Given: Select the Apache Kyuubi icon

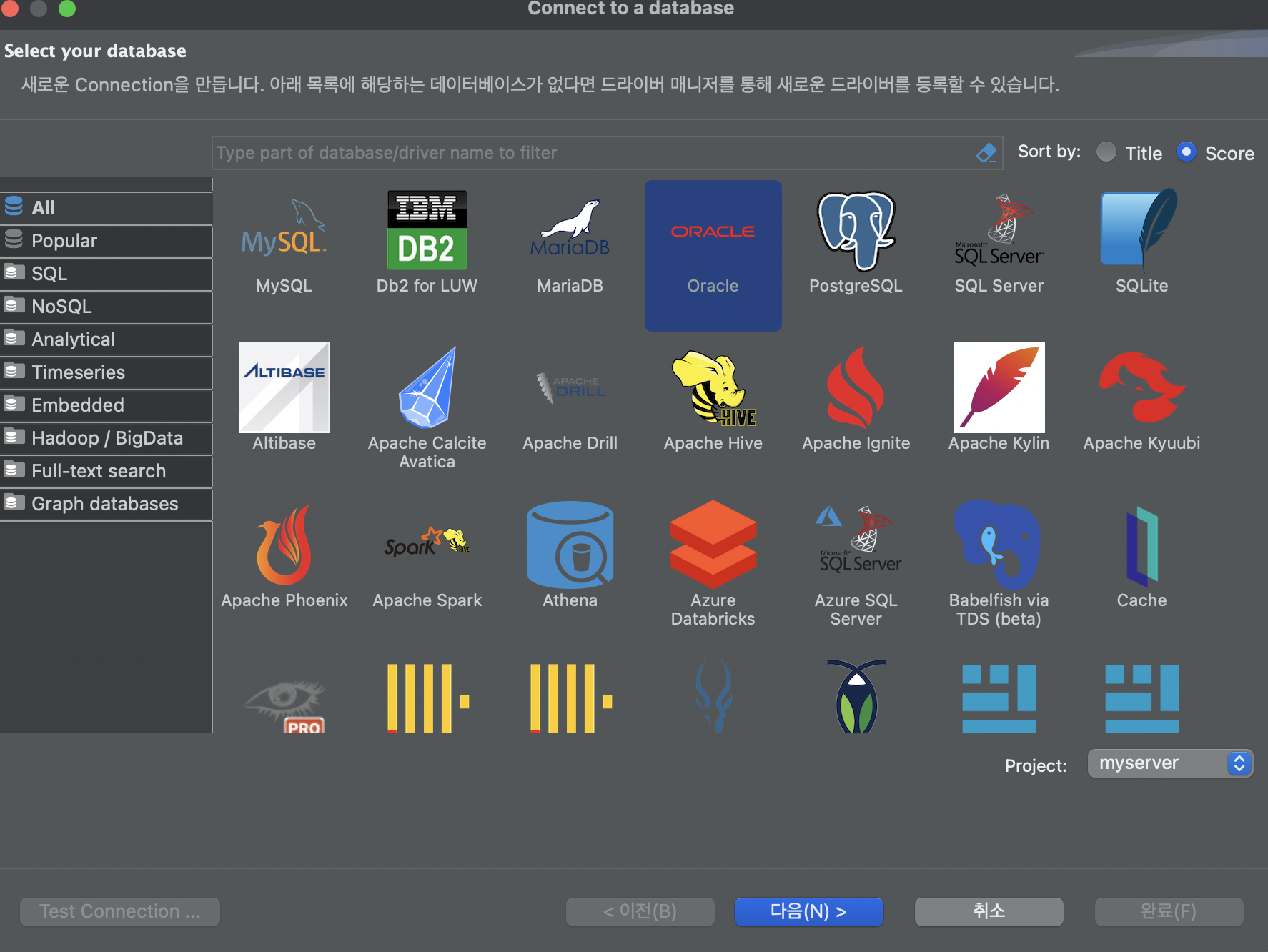Looking at the screenshot, I should [x=1141, y=387].
